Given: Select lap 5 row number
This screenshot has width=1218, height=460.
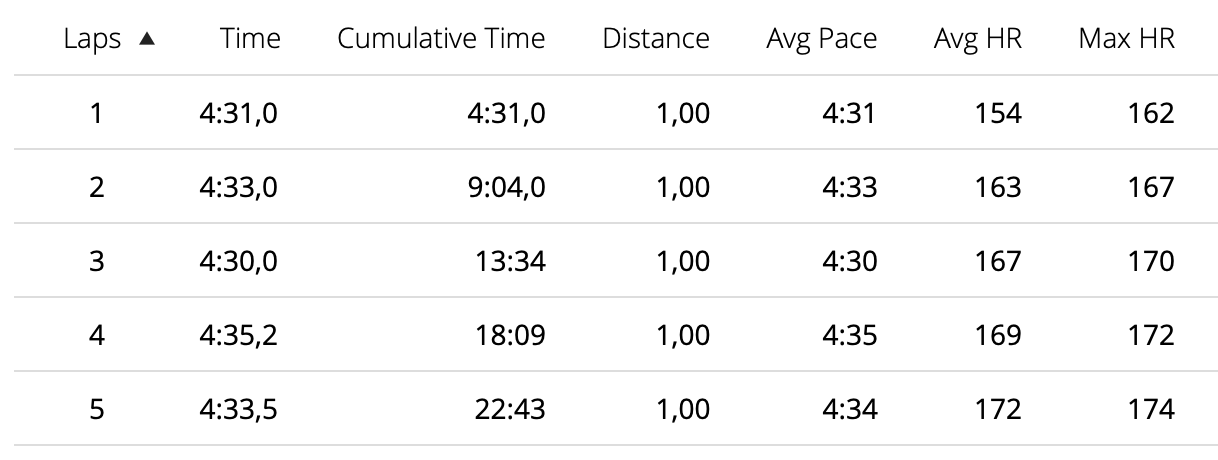Looking at the screenshot, I should click(x=96, y=410).
